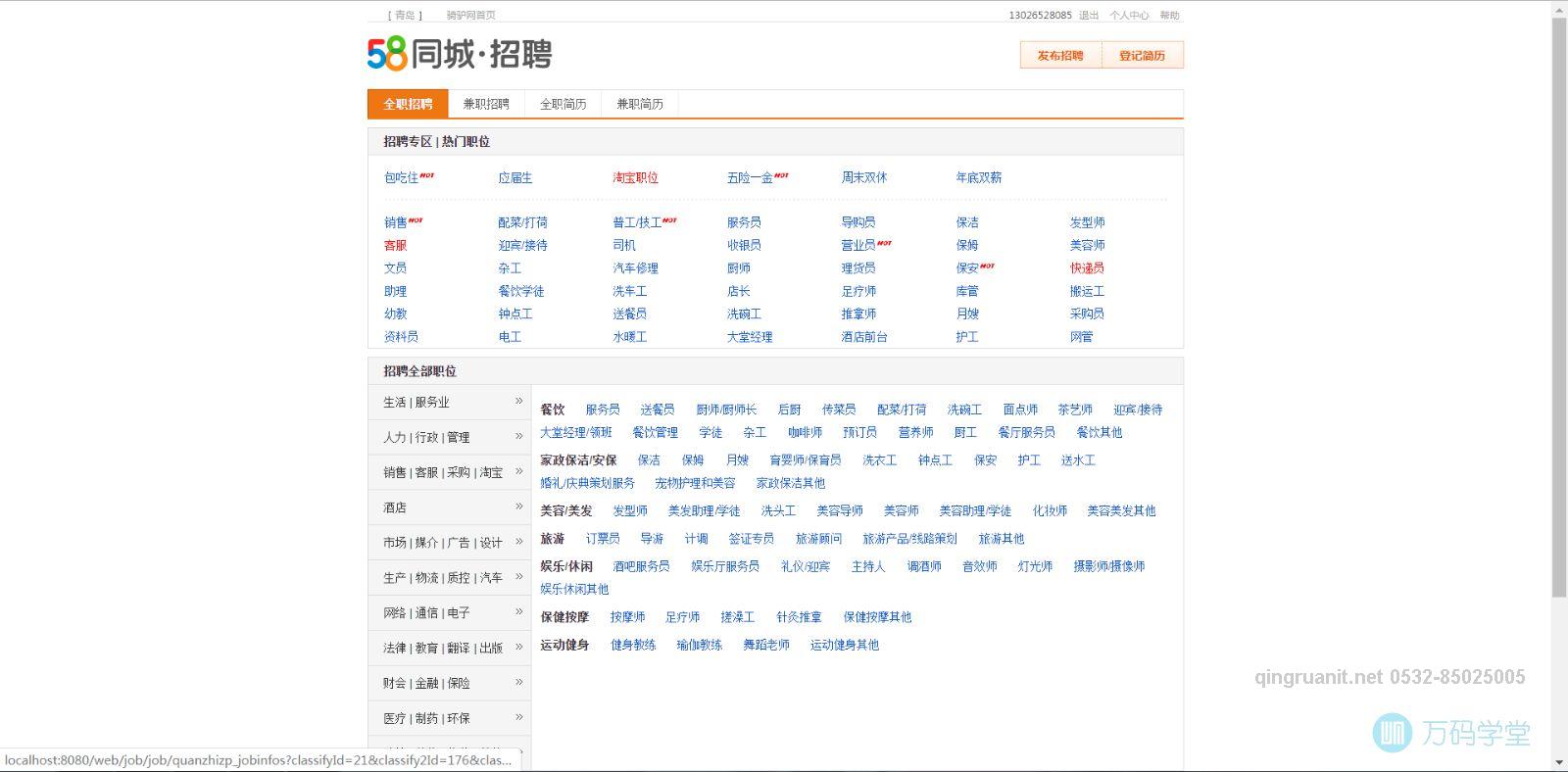Viewport: 1568px width, 772px height.
Task: Click the account number 13026528085
Action: pyautogui.click(x=1040, y=16)
